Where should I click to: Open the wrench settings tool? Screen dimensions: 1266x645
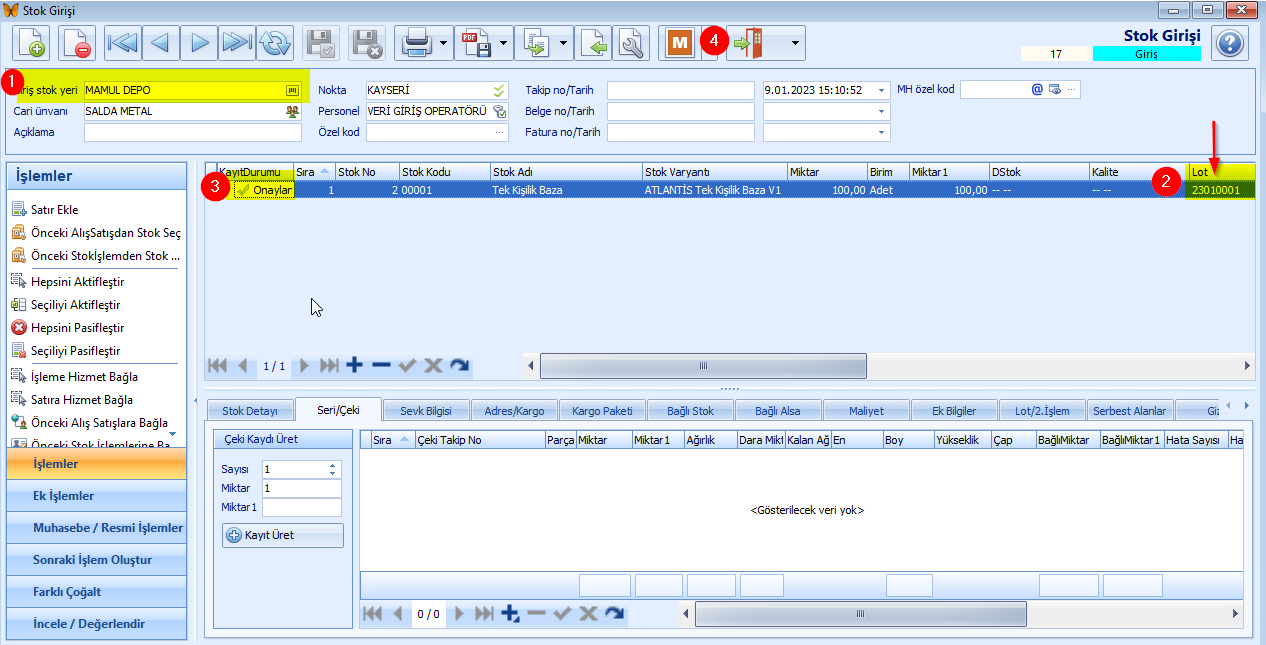pyautogui.click(x=631, y=44)
